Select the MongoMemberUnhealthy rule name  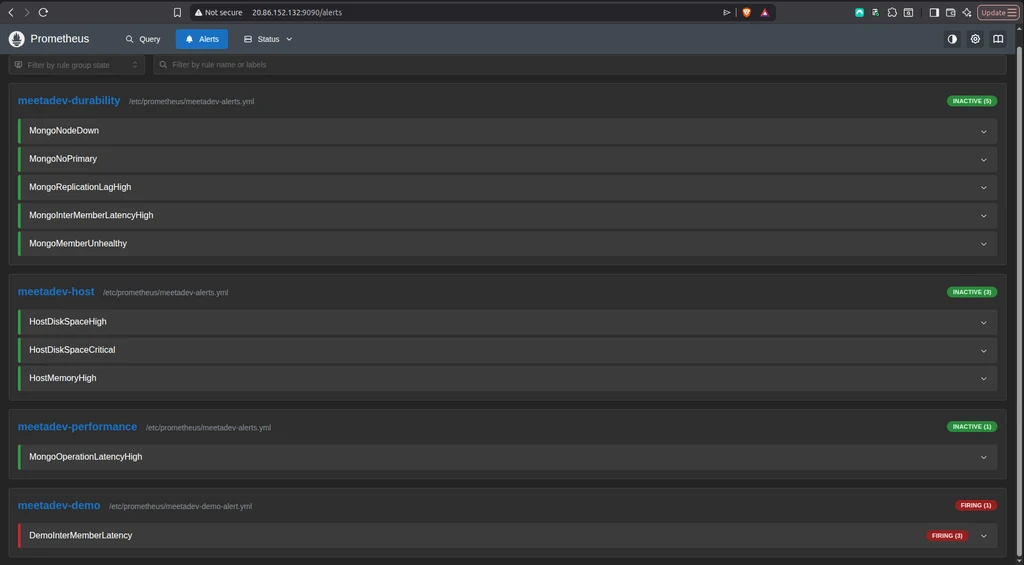[x=78, y=243]
